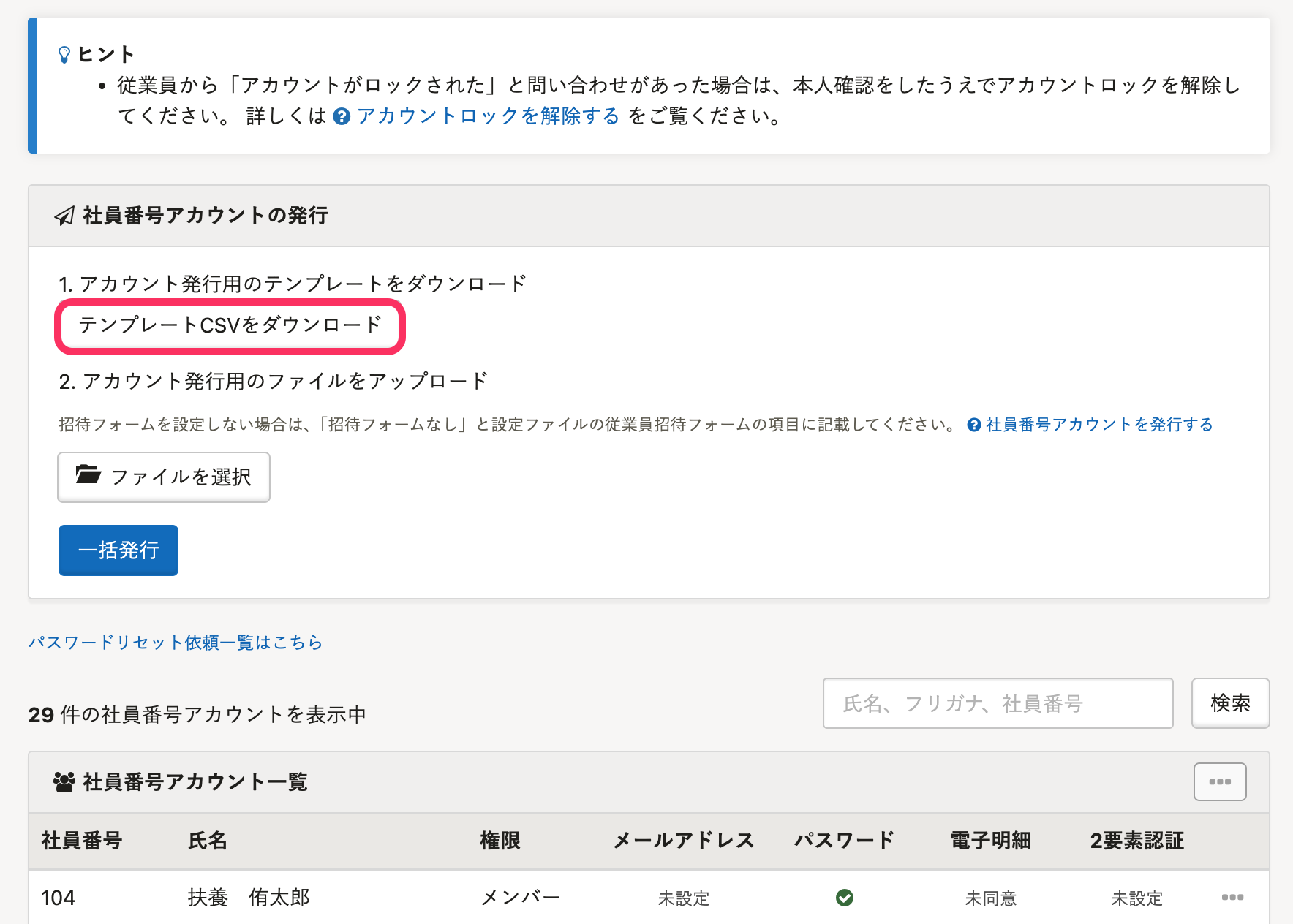This screenshot has height=924, width=1293.
Task: Click the paper plane icon in the issue header
Action: [x=64, y=216]
